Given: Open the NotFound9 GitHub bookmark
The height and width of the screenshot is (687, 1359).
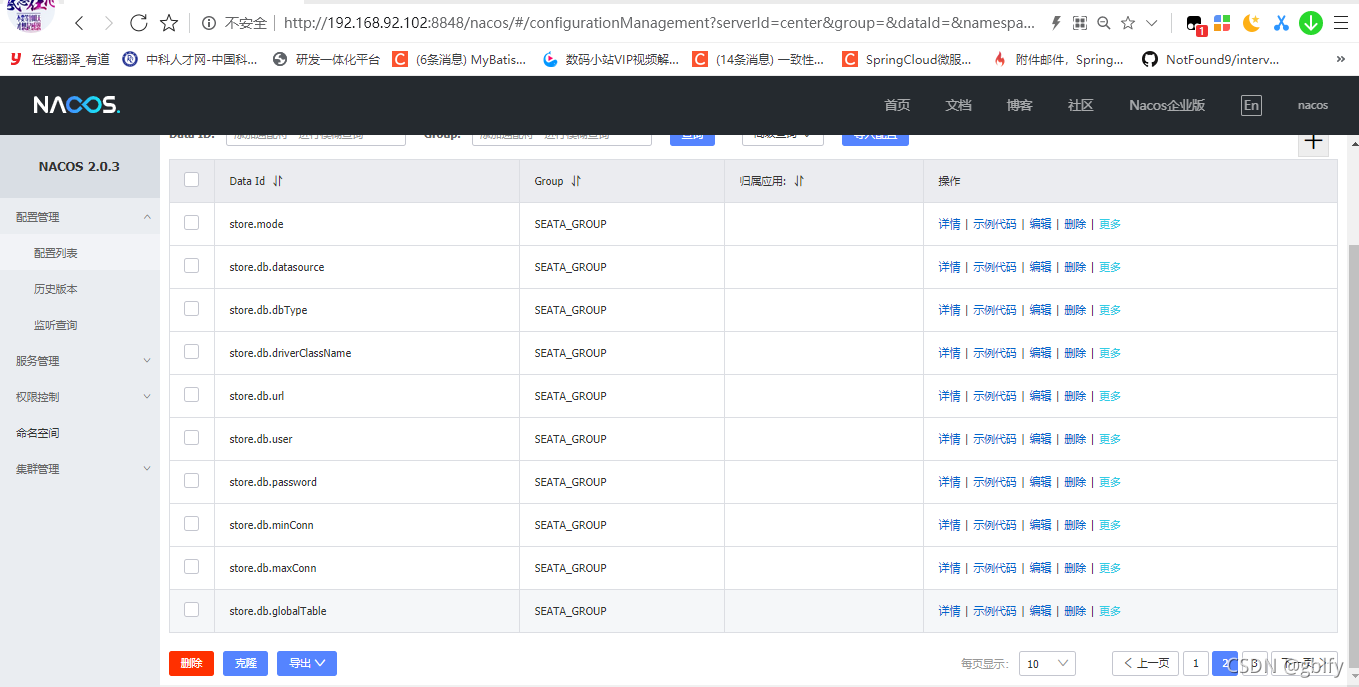Looking at the screenshot, I should tap(1210, 59).
